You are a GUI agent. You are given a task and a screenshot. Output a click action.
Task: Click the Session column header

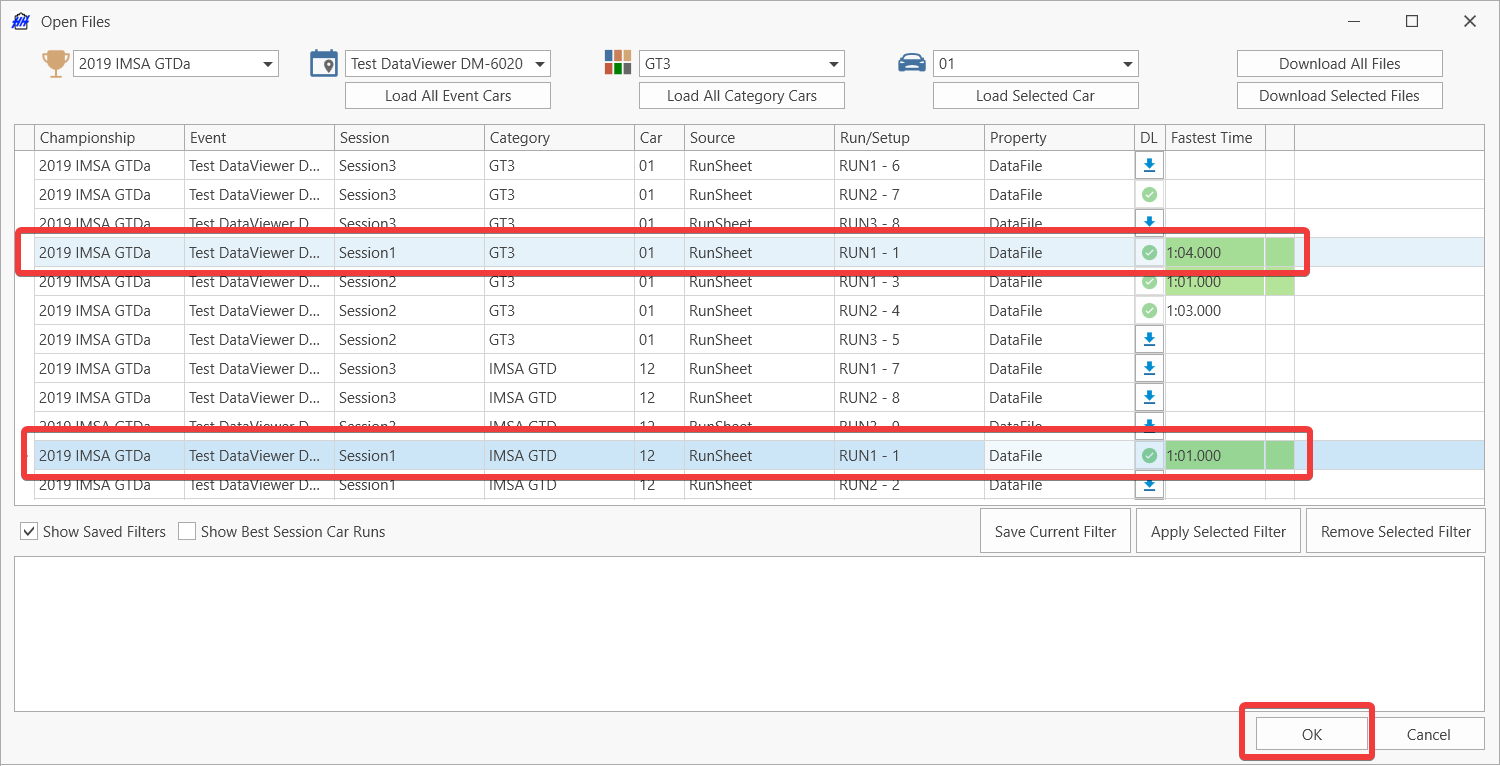(x=408, y=138)
